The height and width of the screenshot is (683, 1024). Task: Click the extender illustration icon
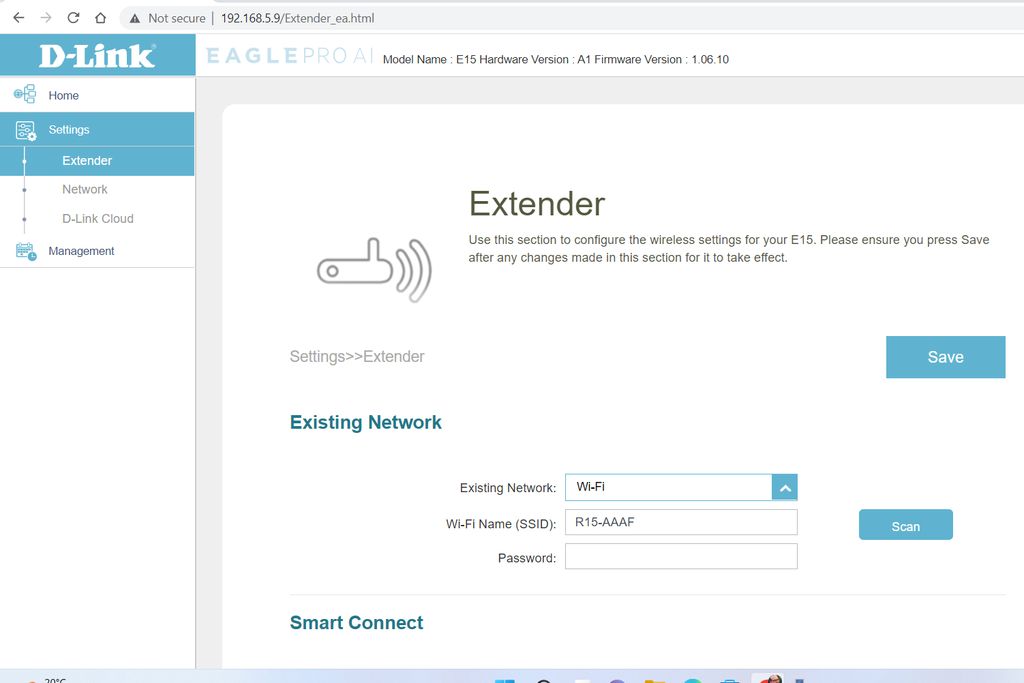[x=374, y=270]
